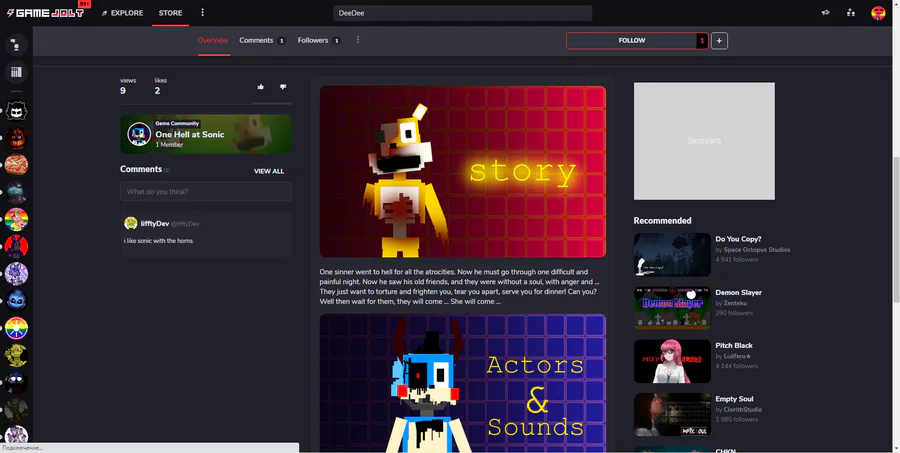Open the teal creature community in sidebar

pyautogui.click(x=16, y=192)
